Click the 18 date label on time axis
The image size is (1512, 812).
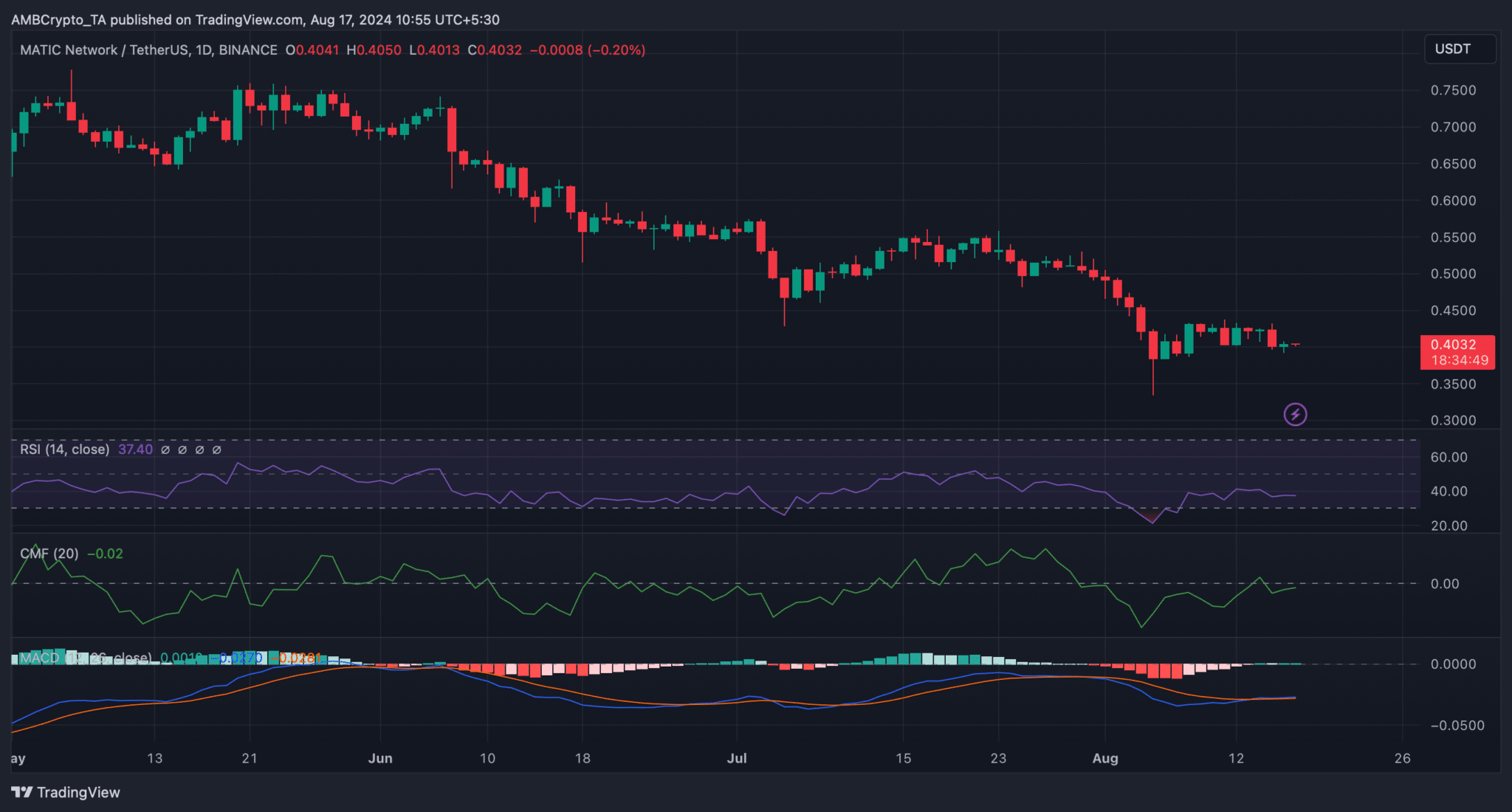(583, 758)
